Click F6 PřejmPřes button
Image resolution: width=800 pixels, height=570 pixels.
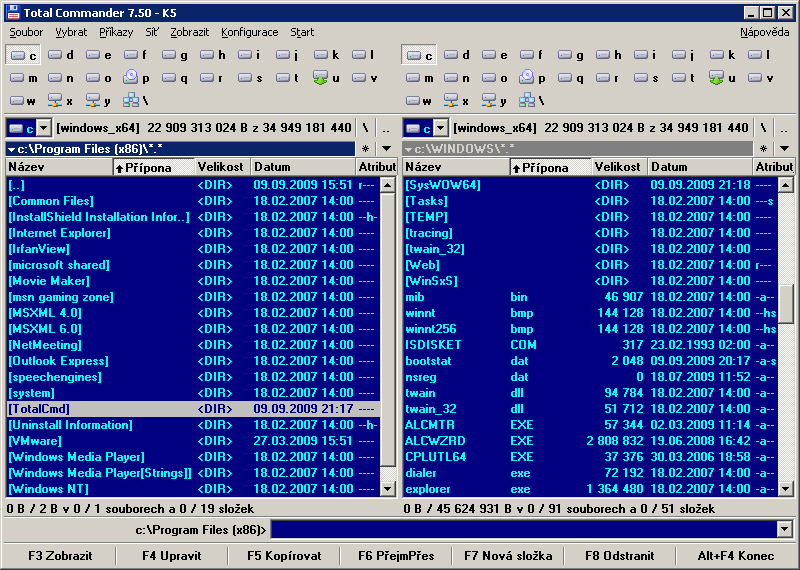point(396,556)
